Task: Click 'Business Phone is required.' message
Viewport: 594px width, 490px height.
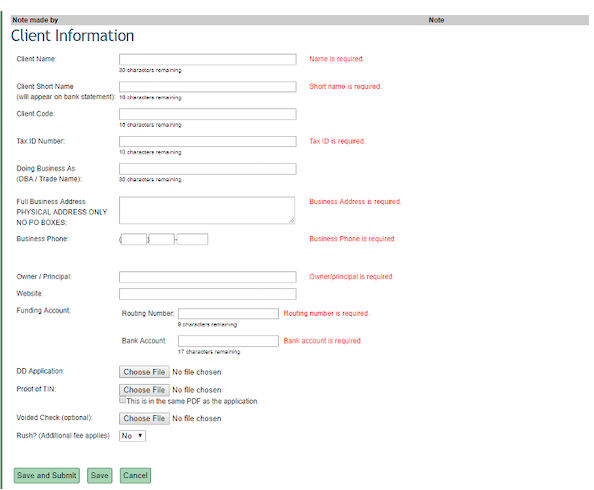Action: (352, 239)
